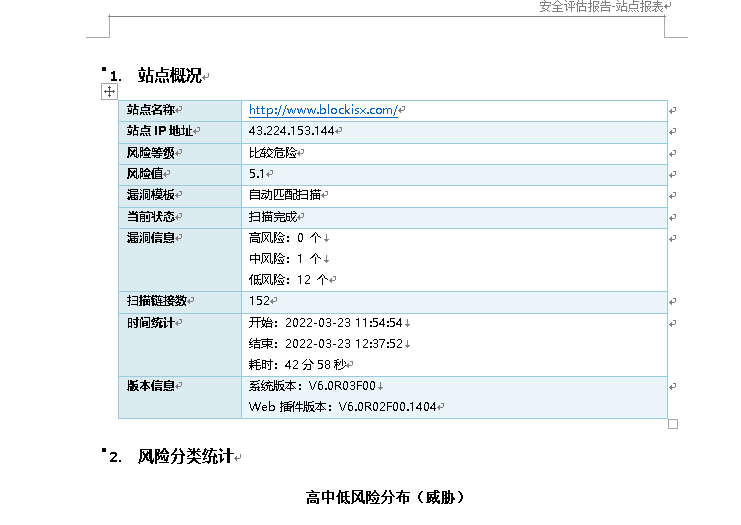Click the link count value 152
This screenshot has height=525, width=741.
coord(259,301)
